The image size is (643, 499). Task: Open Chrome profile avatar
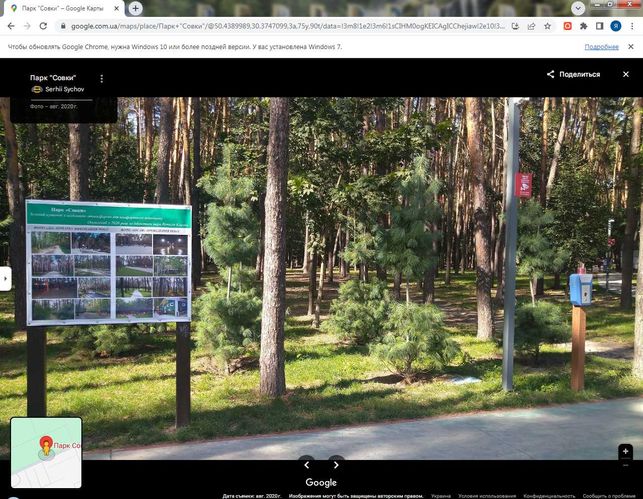(x=615, y=26)
